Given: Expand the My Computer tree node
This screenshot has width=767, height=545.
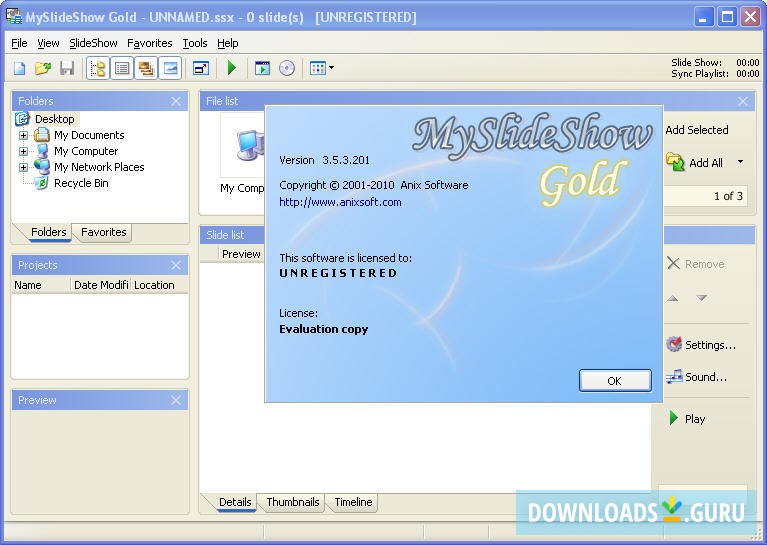Looking at the screenshot, I should pos(23,151).
